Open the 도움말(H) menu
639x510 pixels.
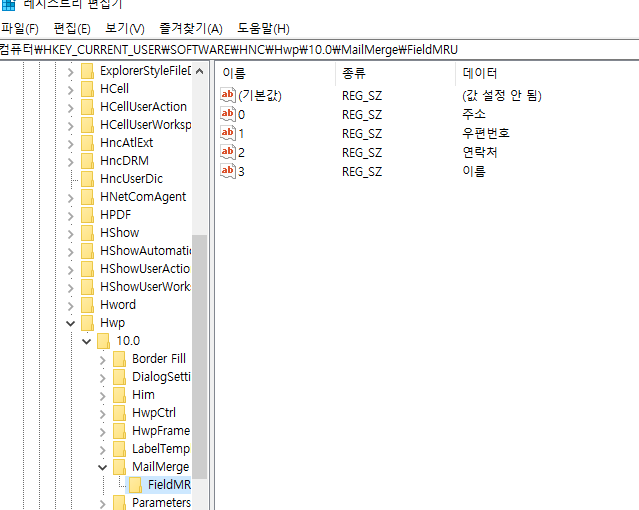(263, 29)
